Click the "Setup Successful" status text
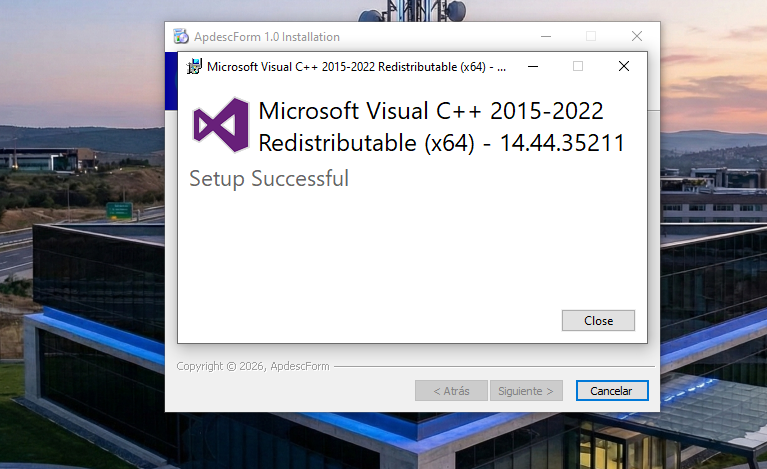This screenshot has height=469, width=767. coord(269,179)
